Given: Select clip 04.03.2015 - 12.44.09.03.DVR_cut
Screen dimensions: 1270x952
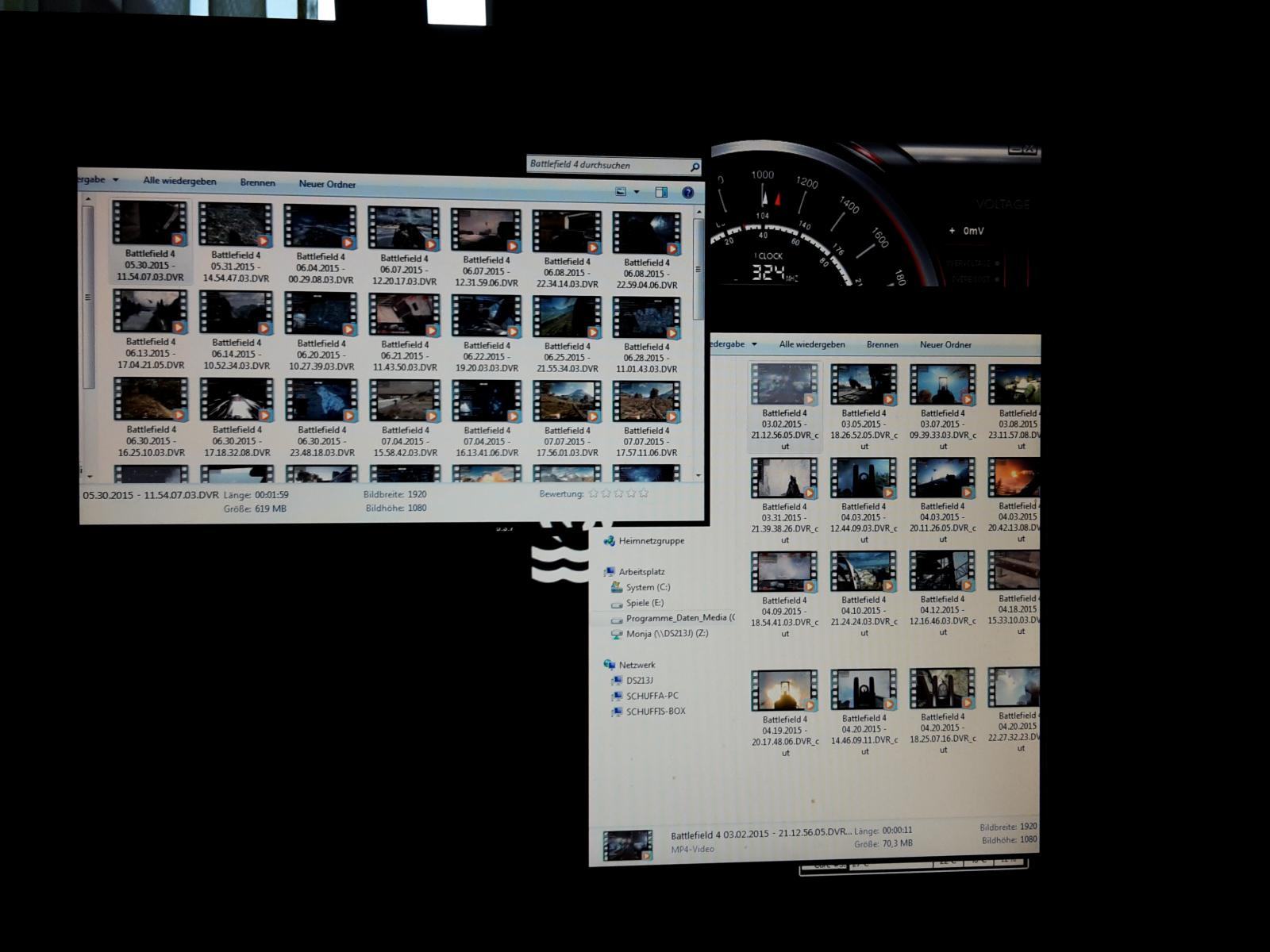Looking at the screenshot, I should 864,501.
